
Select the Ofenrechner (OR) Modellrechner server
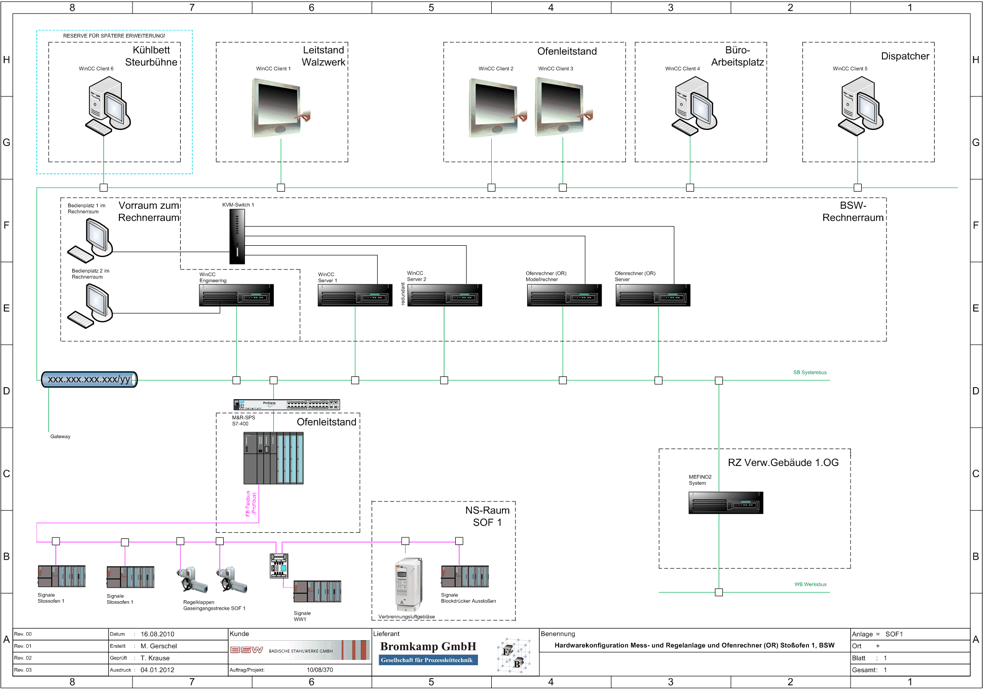click(564, 296)
